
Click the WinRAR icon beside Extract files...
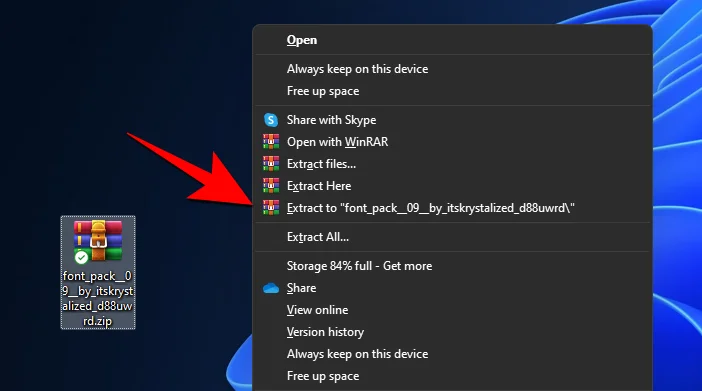point(271,164)
